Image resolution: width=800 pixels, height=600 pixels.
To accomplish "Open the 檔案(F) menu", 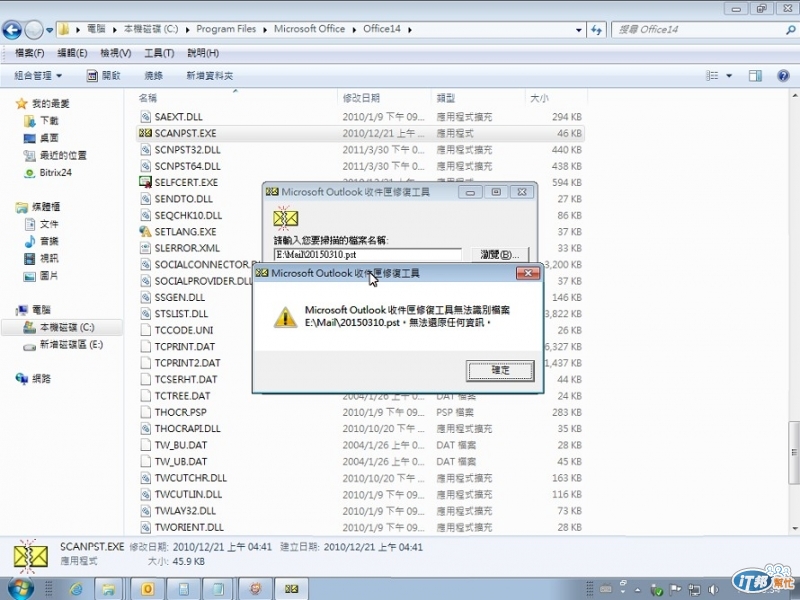I will tap(30, 53).
